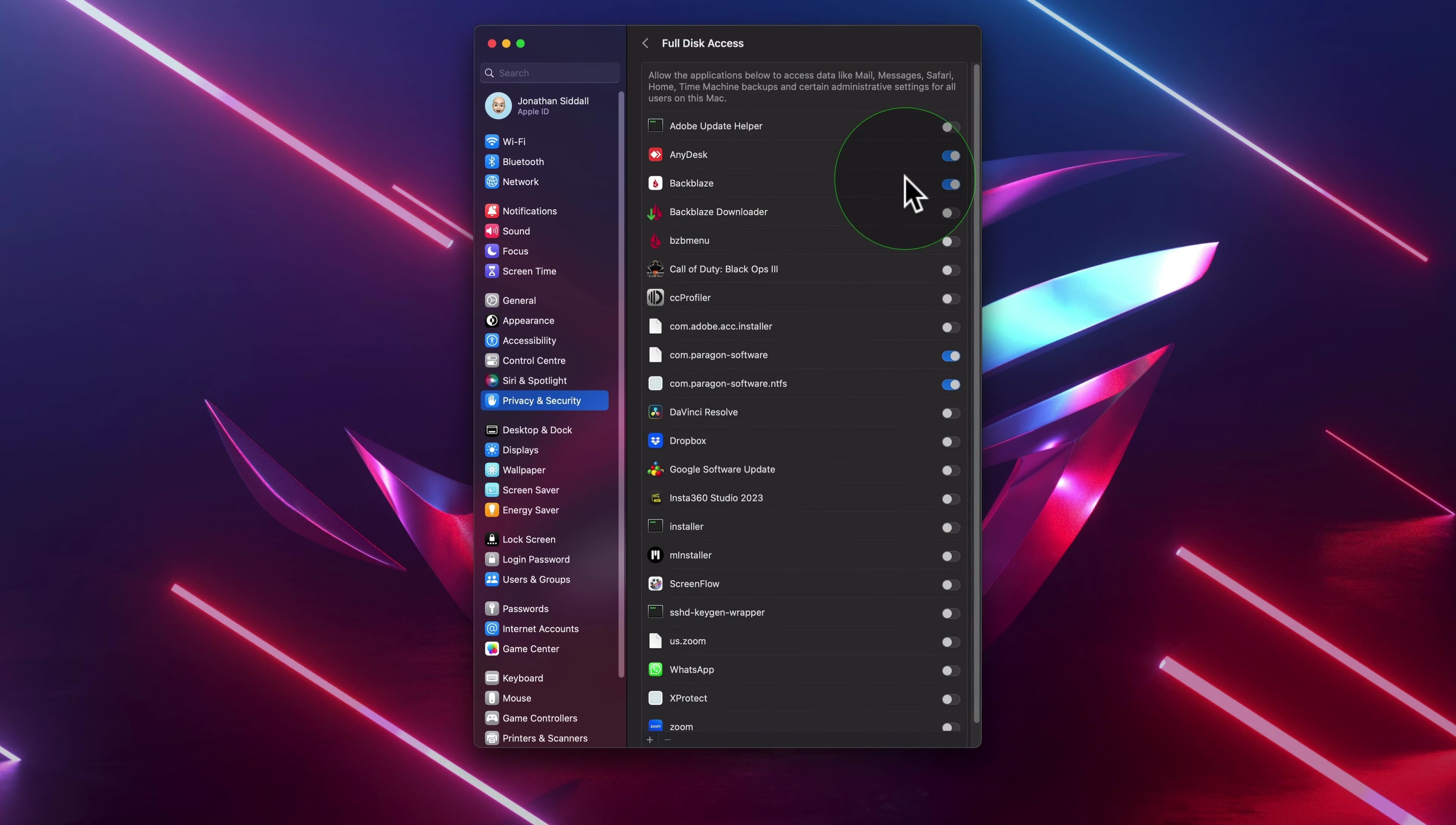This screenshot has height=825, width=1456.
Task: Toggle Dropbox full disk access
Action: point(951,442)
